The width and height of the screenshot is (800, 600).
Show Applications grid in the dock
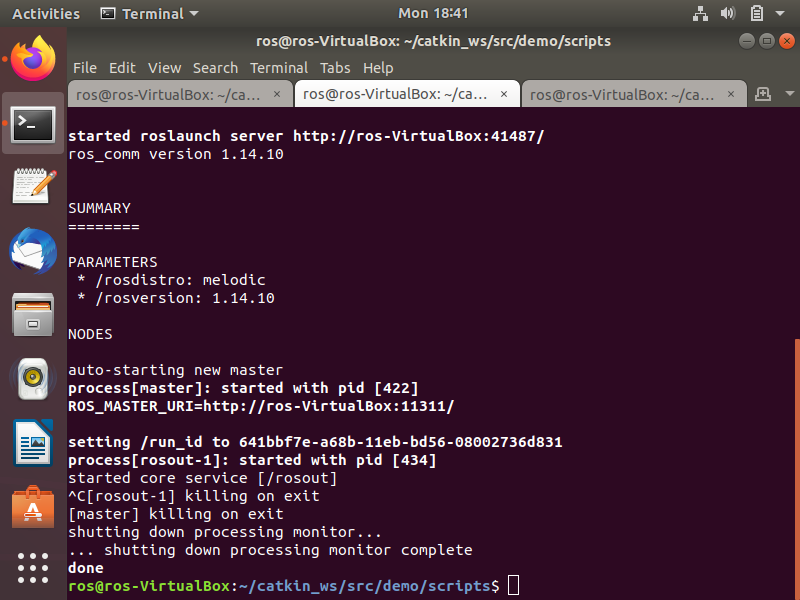33,568
